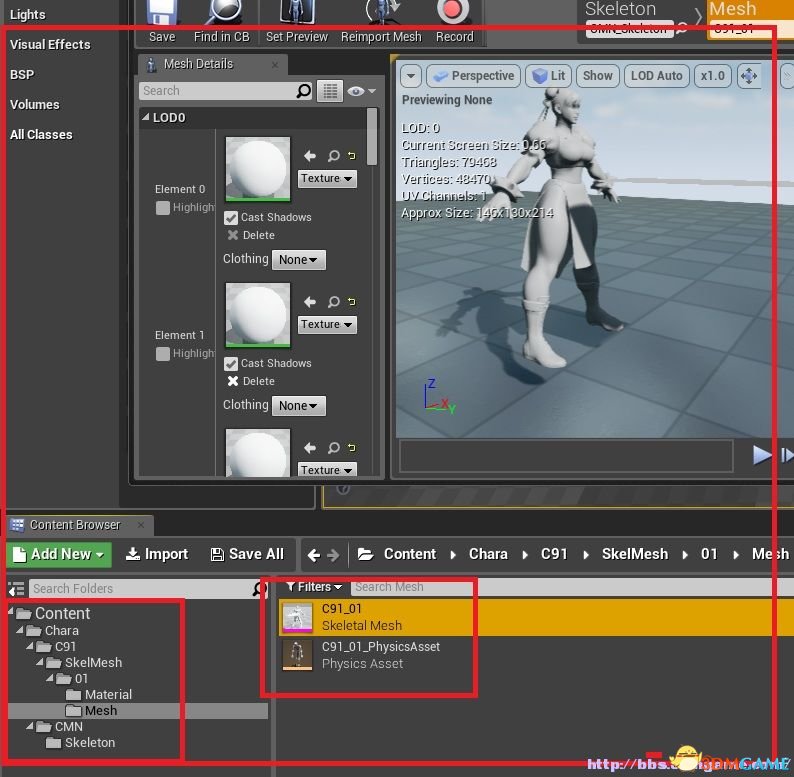Viewport: 794px width, 777px height.
Task: Uncheck Cast Shadows for Element 1
Action: [x=231, y=364]
